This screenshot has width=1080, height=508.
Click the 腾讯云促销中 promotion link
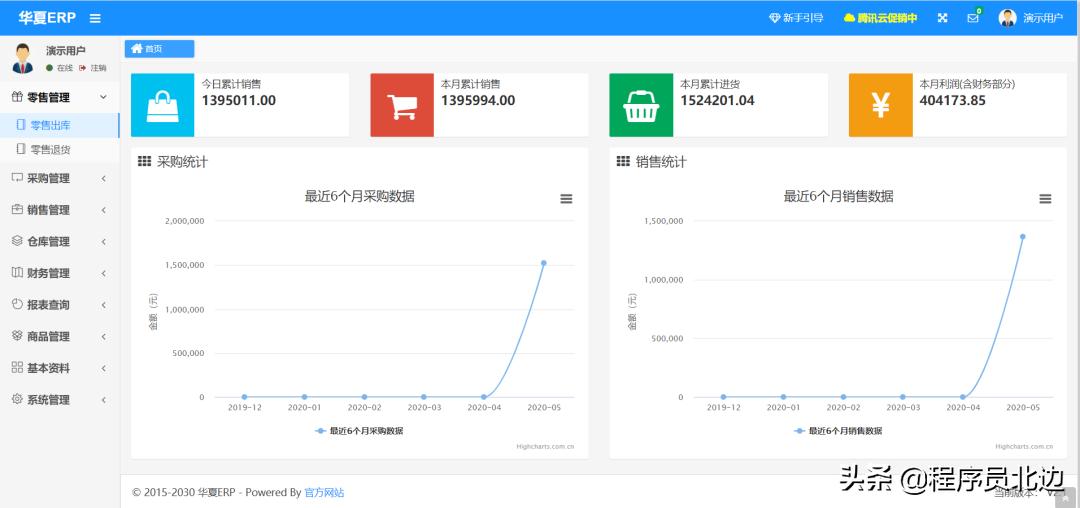pyautogui.click(x=880, y=19)
